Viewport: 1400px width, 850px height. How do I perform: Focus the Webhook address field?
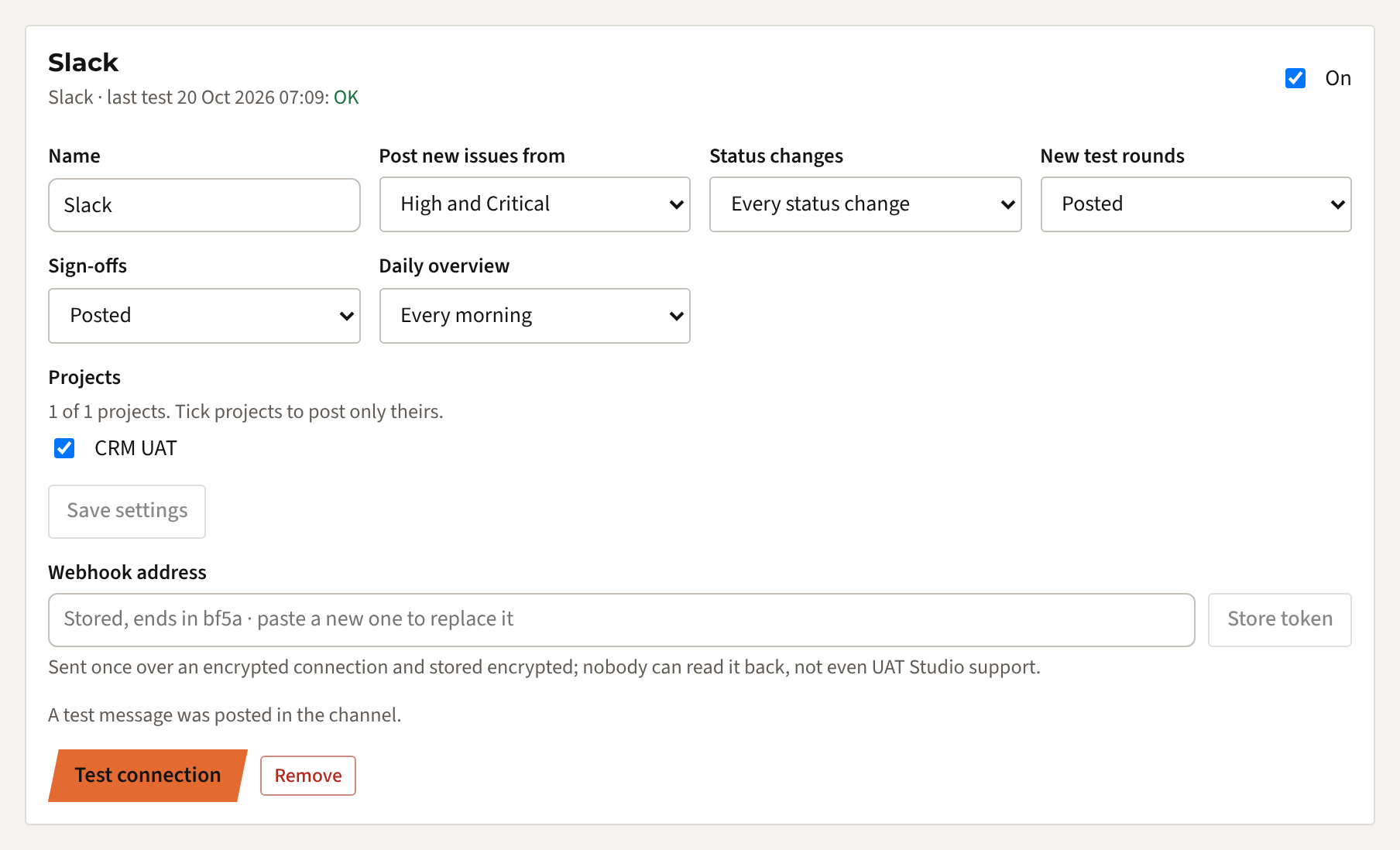[x=621, y=620]
